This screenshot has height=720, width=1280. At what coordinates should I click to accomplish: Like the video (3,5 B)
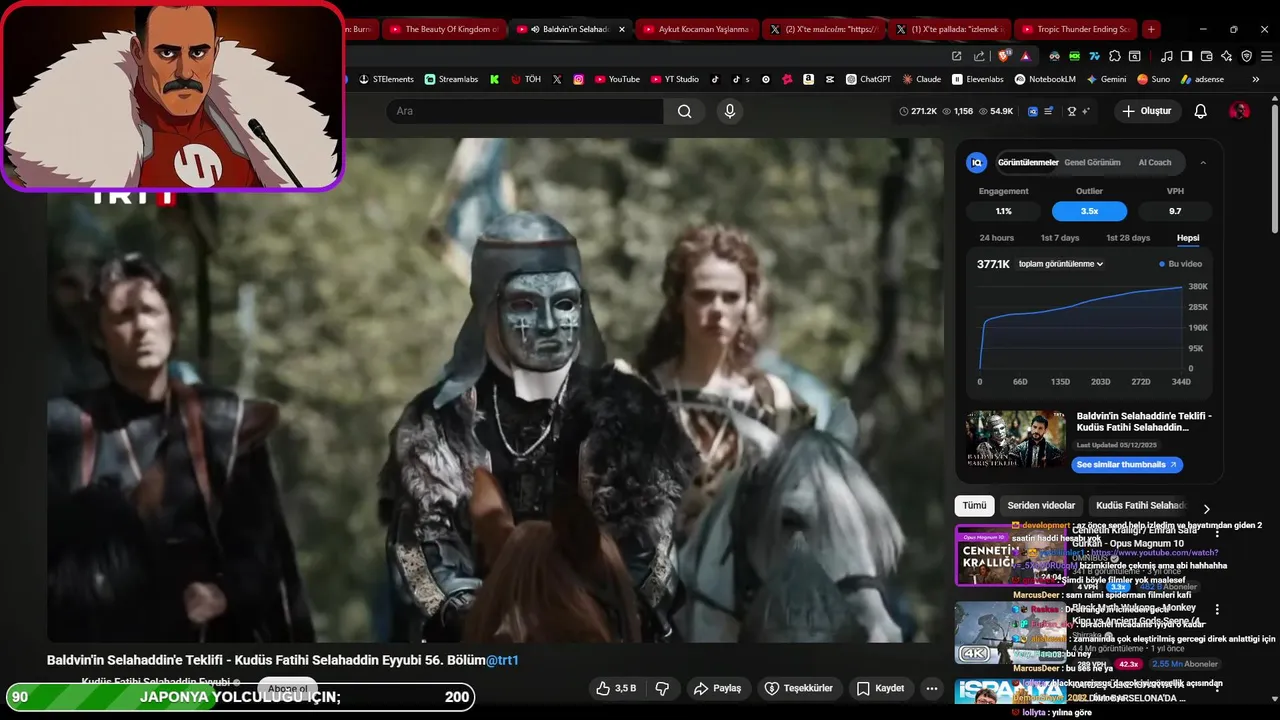click(x=616, y=688)
